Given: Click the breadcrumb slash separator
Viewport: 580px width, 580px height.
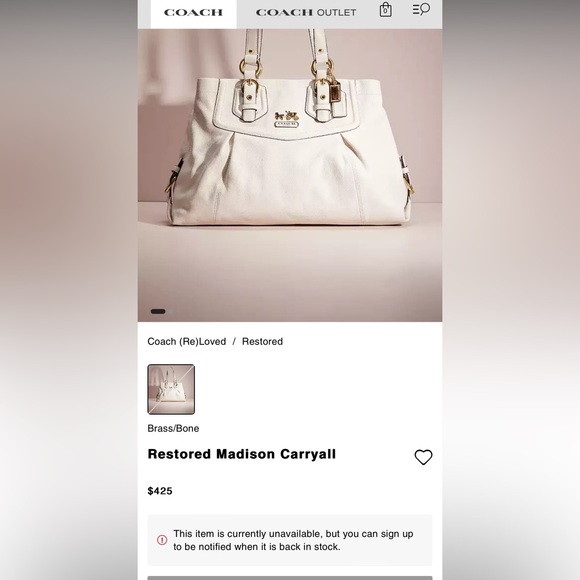Looking at the screenshot, I should [x=234, y=341].
